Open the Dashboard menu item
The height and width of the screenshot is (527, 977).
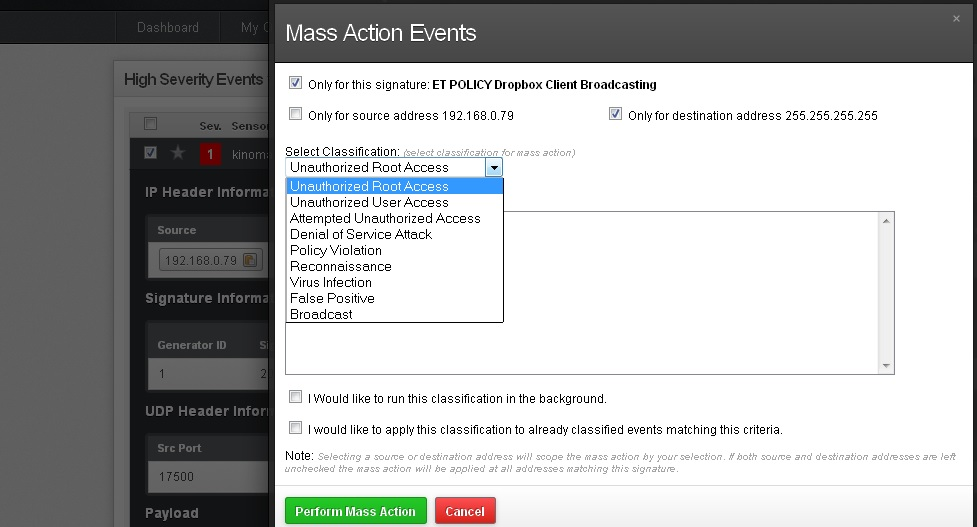tap(168, 27)
